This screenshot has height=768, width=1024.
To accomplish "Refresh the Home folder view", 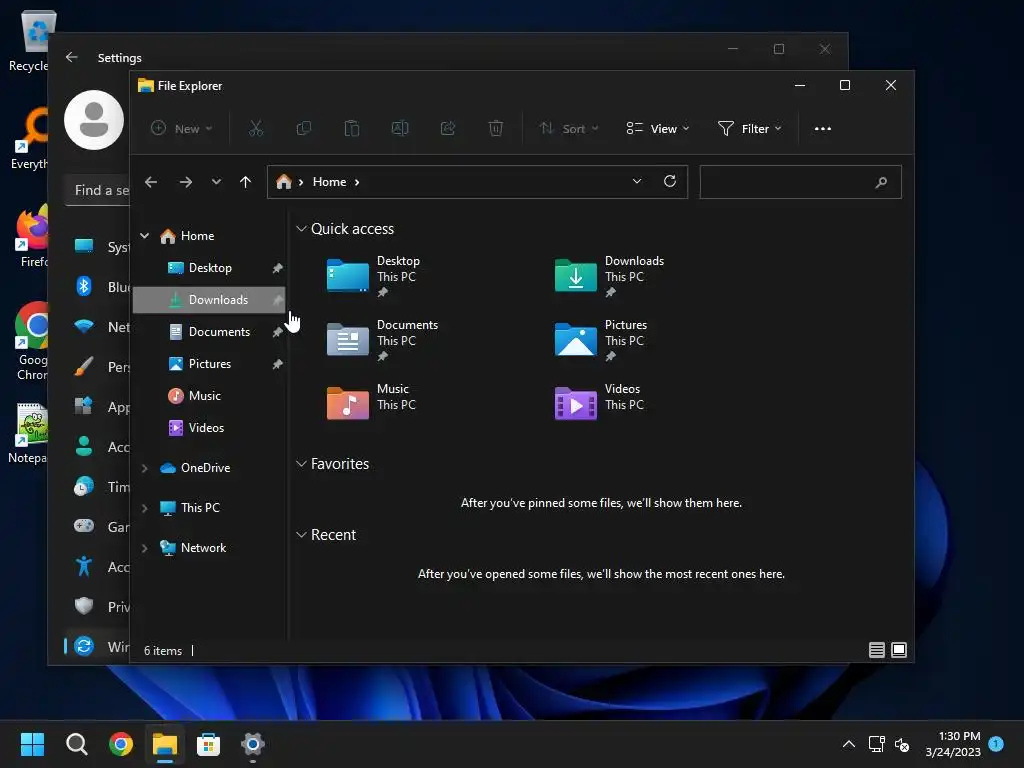I will 670,182.
